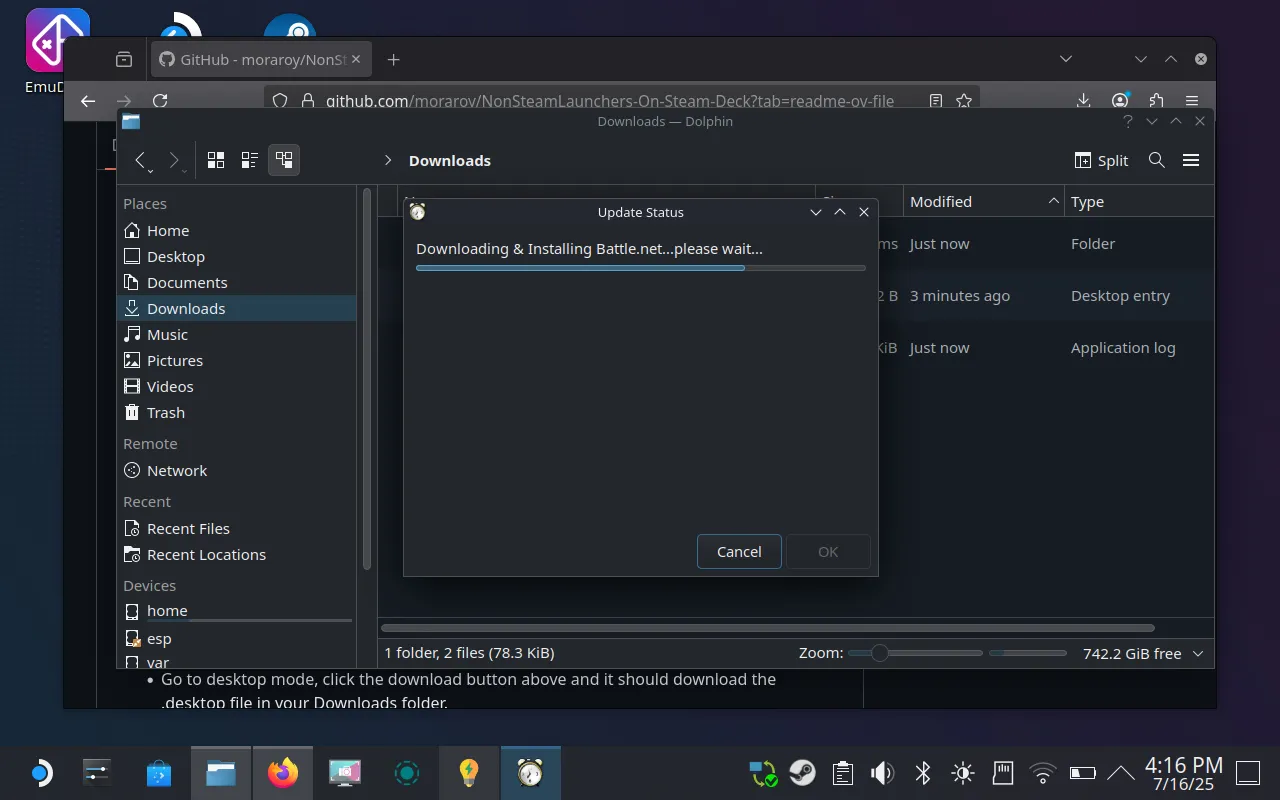1280x800 pixels.
Task: Toggle Bluetooth from the system tray
Action: pos(921,772)
